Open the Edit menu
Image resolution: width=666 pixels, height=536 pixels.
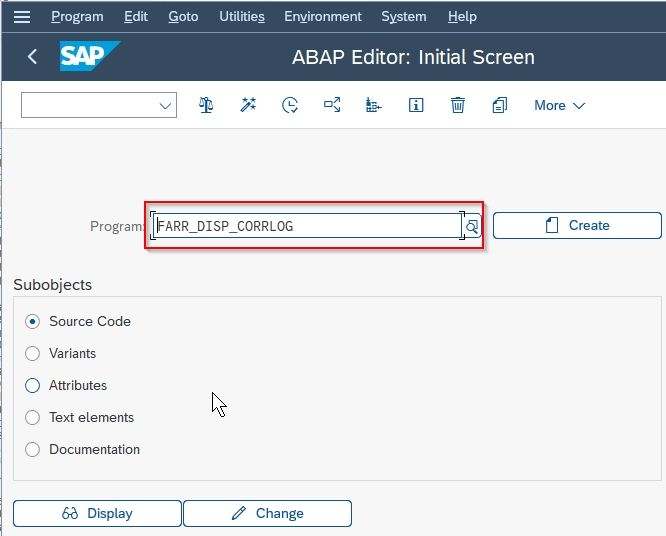point(136,17)
